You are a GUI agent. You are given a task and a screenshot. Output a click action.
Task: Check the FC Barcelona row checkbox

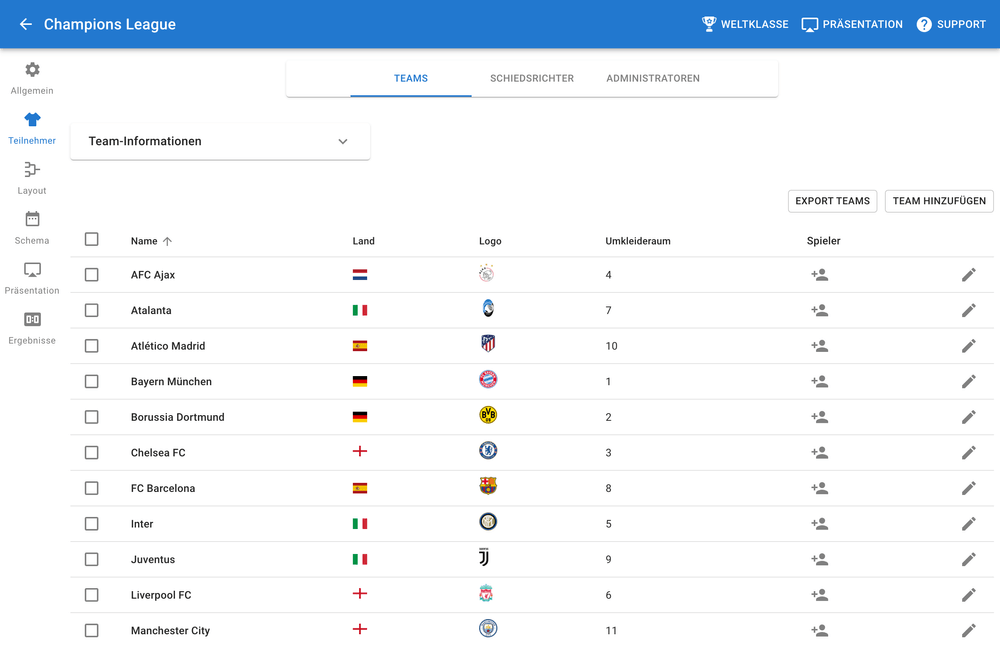[92, 488]
